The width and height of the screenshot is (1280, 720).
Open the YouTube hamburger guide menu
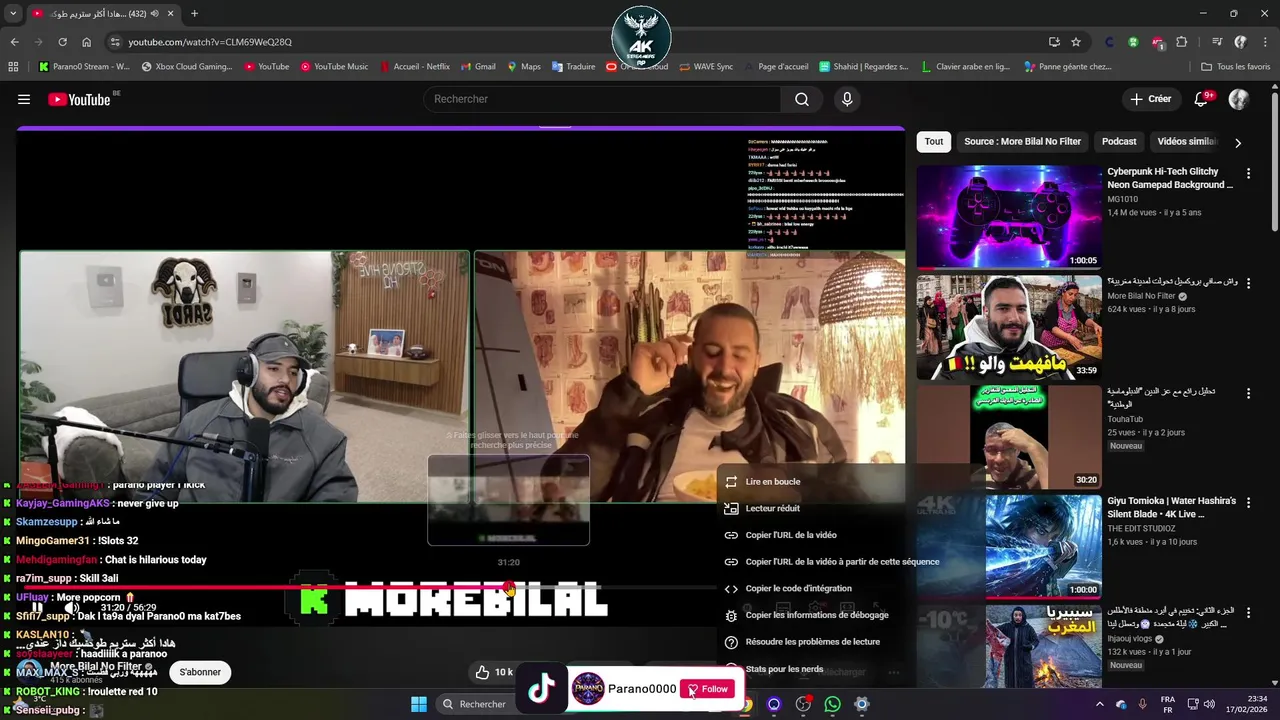tap(24, 99)
